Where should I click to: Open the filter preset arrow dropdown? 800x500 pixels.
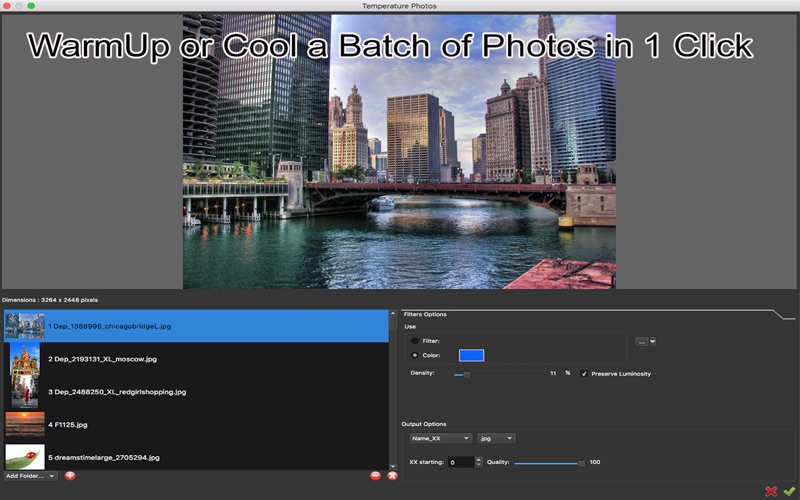coord(653,341)
